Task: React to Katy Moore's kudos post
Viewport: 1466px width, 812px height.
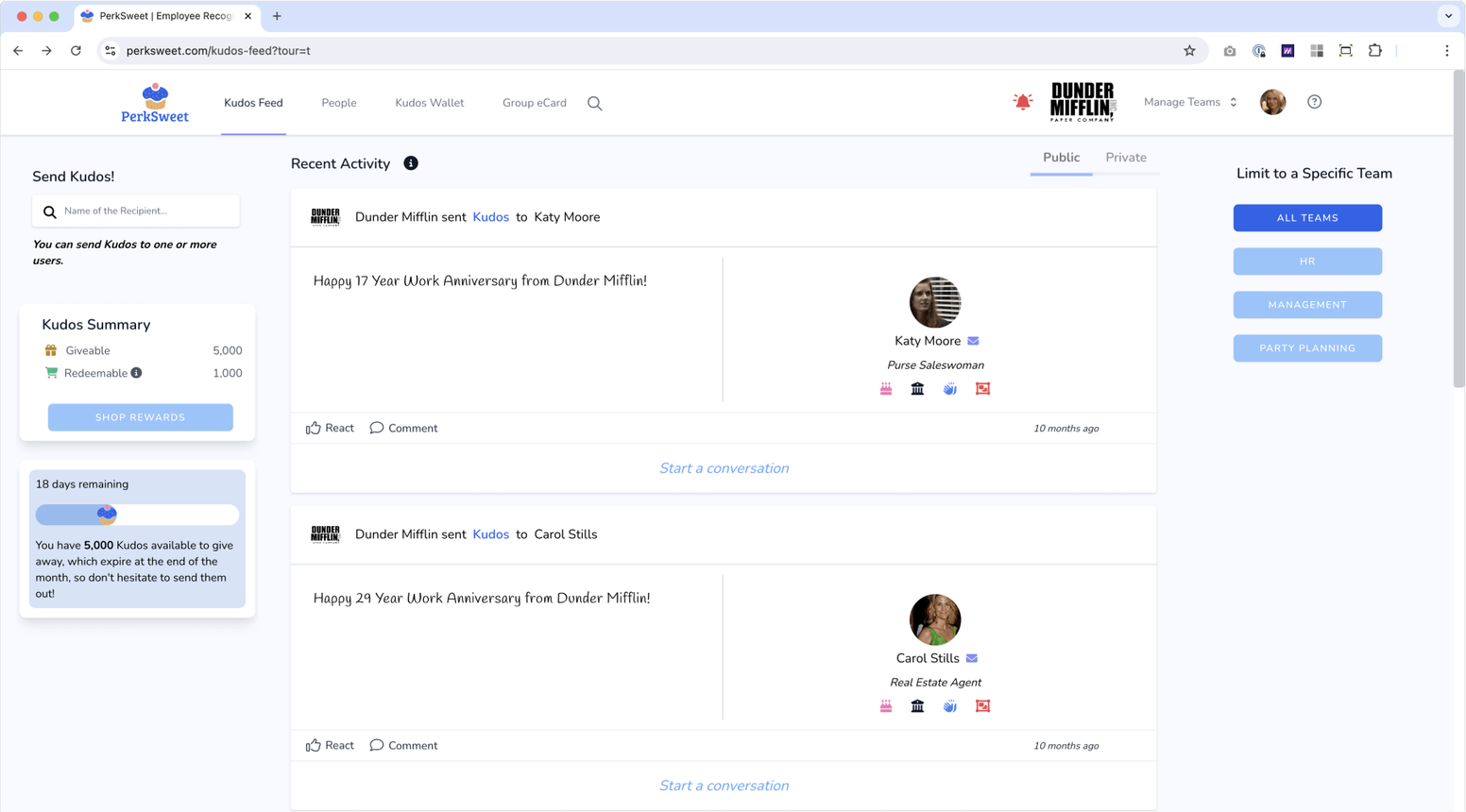Action: [330, 428]
